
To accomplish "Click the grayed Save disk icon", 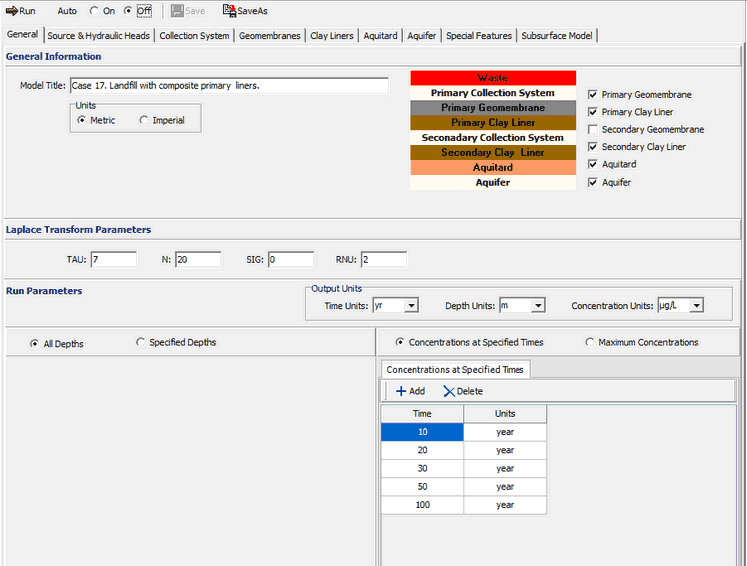I will tap(177, 11).
